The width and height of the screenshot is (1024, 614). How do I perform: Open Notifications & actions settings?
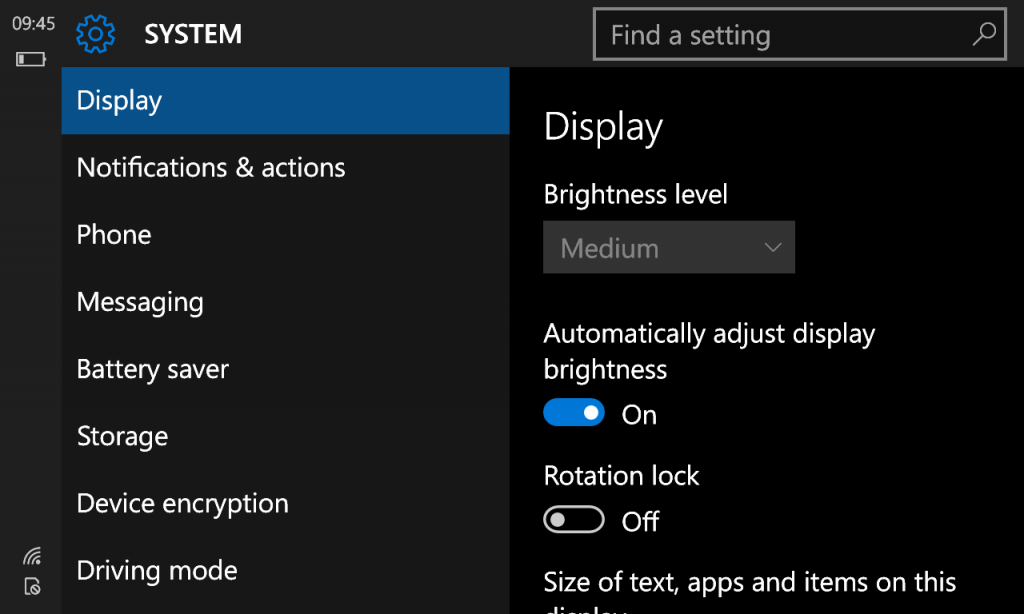click(x=285, y=168)
